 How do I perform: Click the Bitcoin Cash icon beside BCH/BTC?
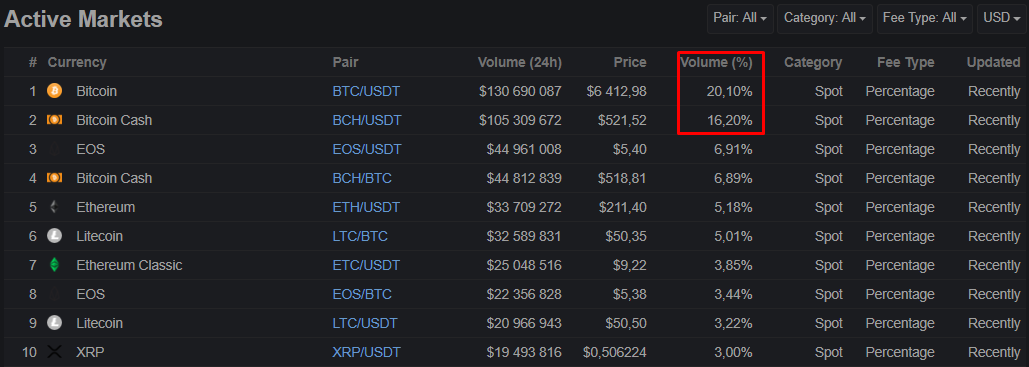[54, 178]
